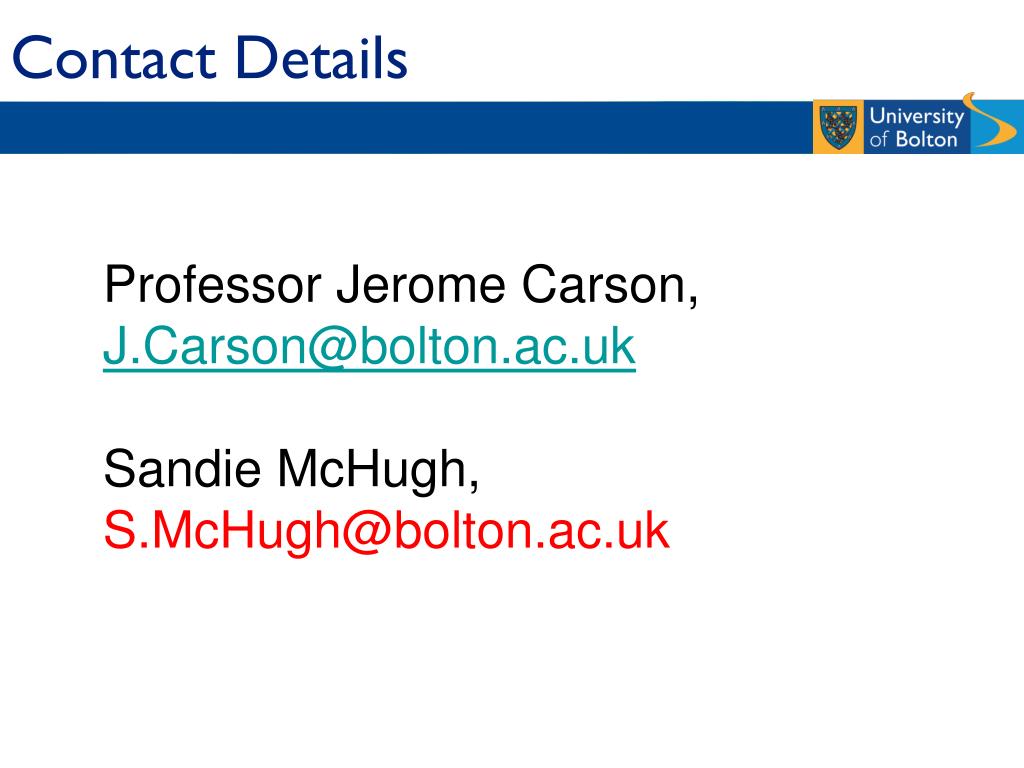This screenshot has width=1024, height=768.
Task: Click the word Sandie in black text
Action: pyautogui.click(x=183, y=469)
